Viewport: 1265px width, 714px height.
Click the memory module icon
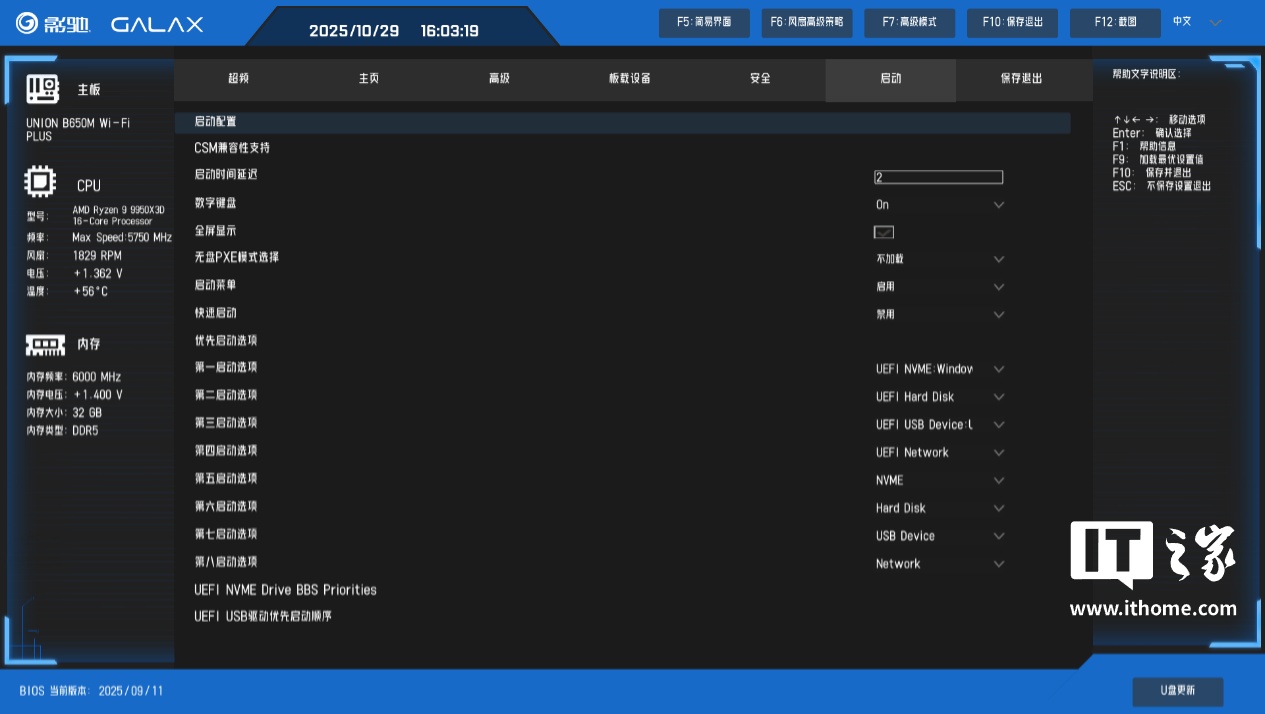pos(45,344)
